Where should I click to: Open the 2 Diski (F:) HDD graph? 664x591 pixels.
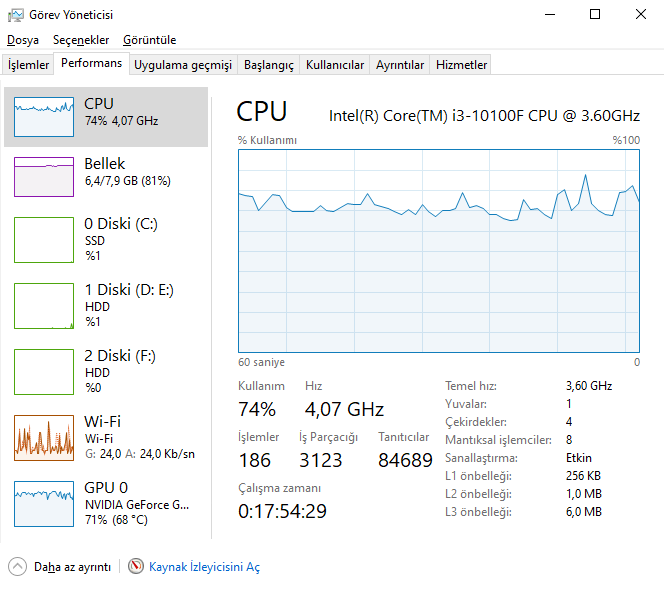pos(44,371)
